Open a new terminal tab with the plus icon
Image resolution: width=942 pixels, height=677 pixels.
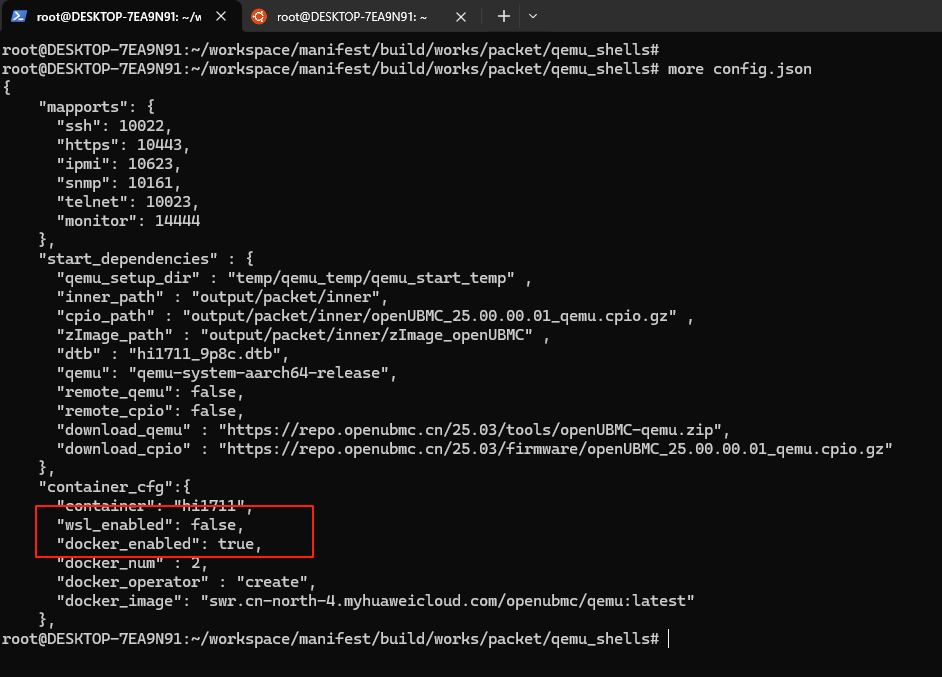click(503, 16)
